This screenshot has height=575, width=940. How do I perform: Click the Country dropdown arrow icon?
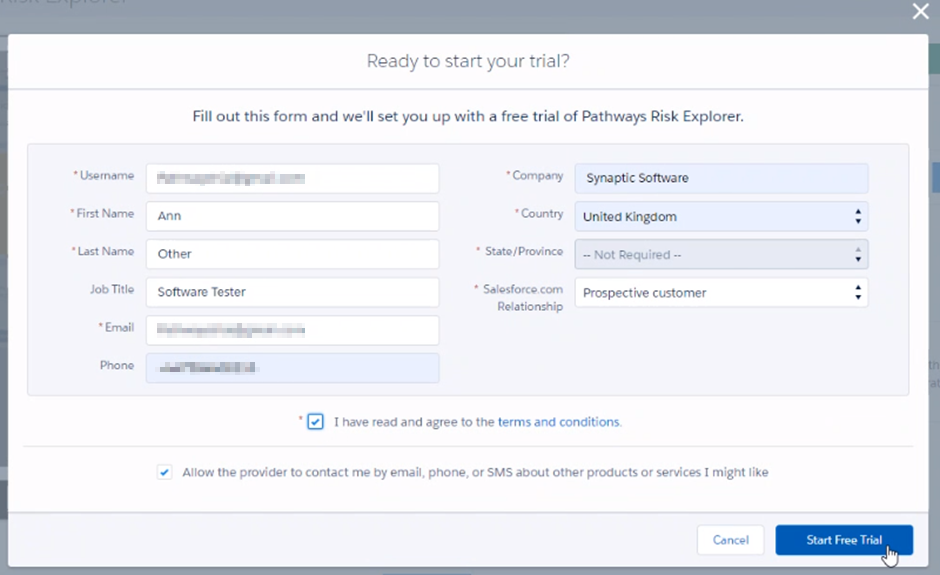click(857, 217)
